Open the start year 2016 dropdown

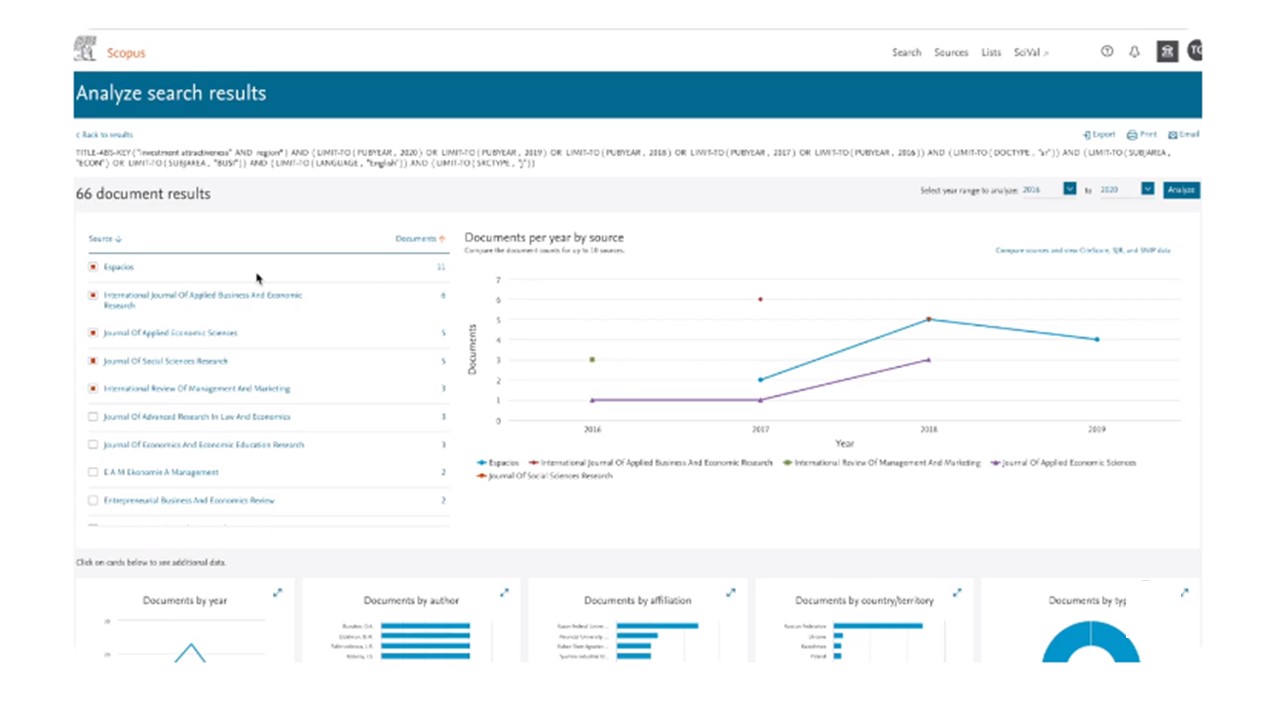[1069, 189]
